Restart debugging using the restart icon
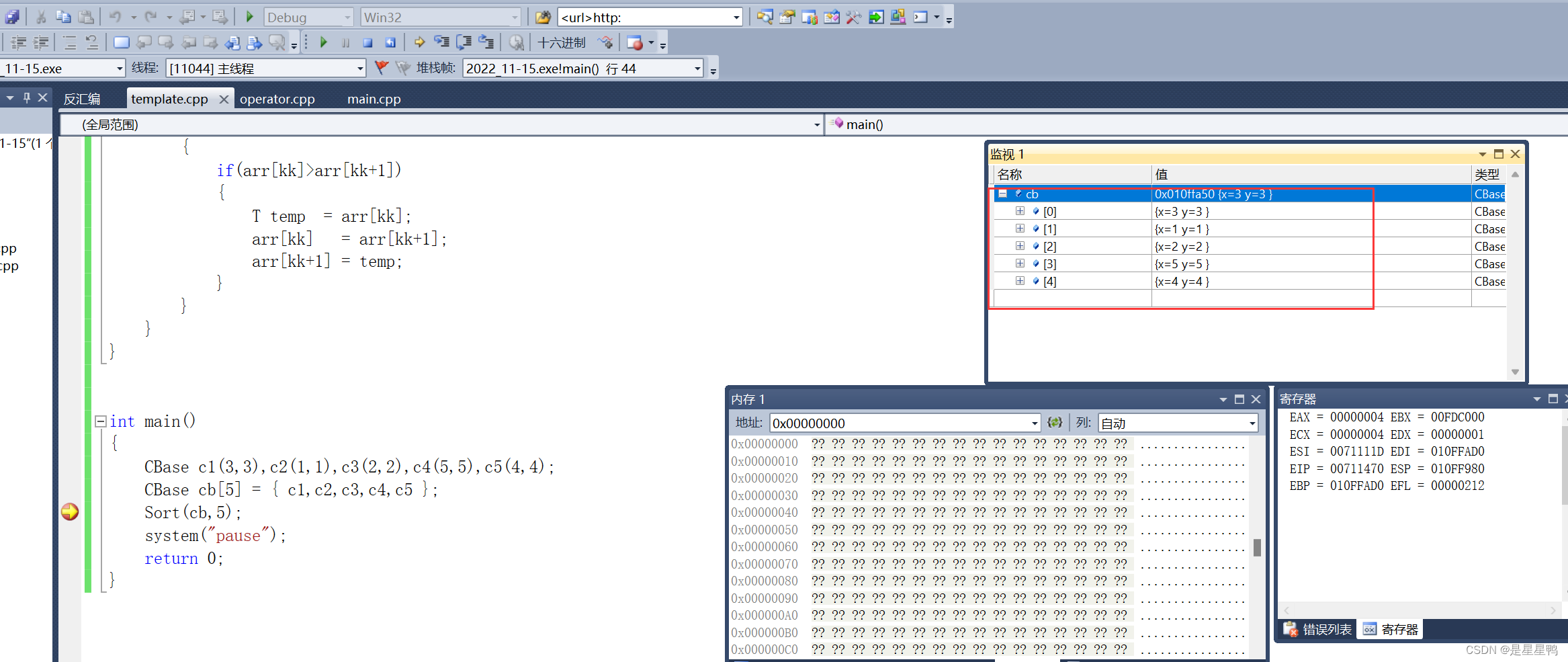The image size is (1568, 662). 390,42
